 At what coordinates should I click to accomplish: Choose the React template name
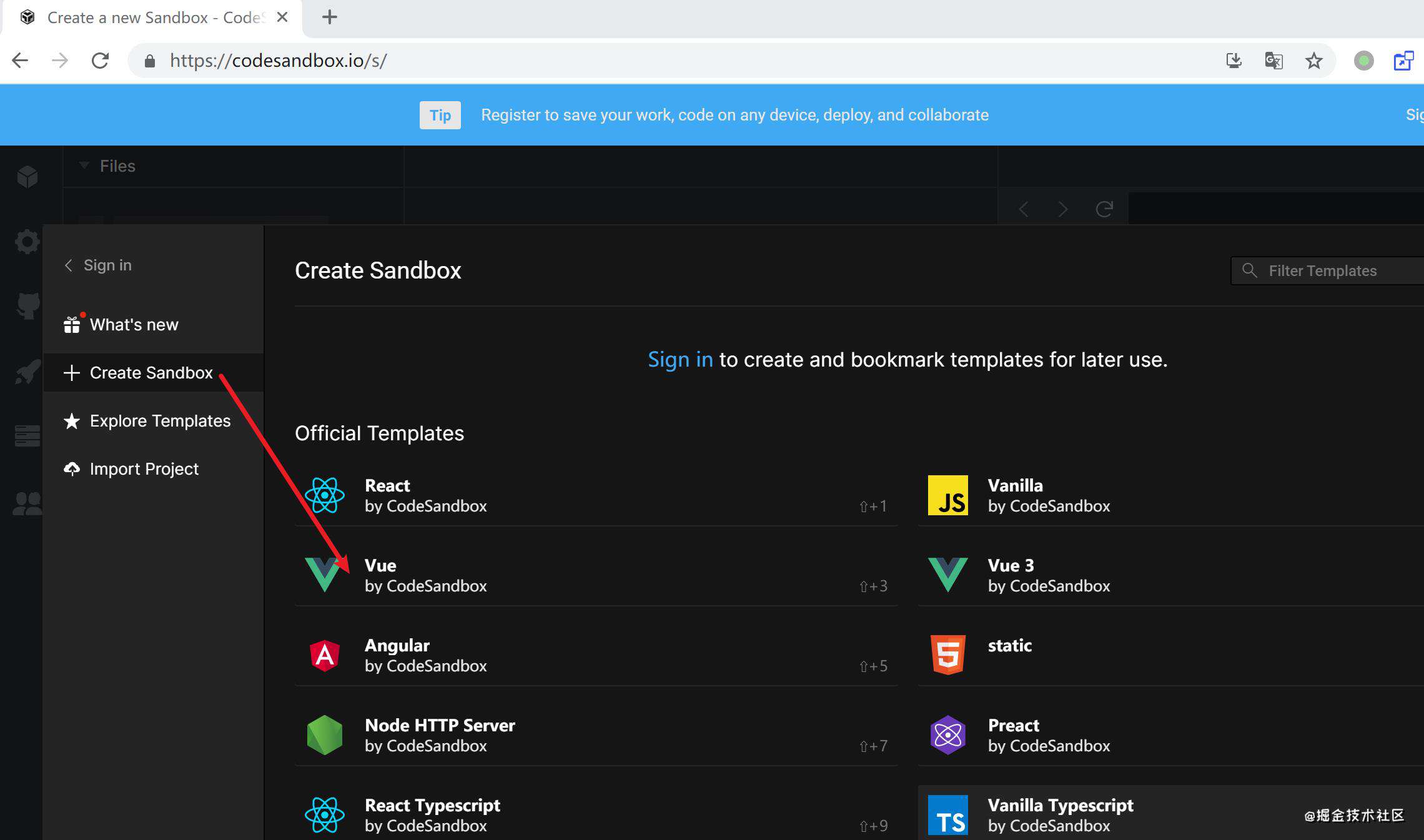[x=387, y=485]
